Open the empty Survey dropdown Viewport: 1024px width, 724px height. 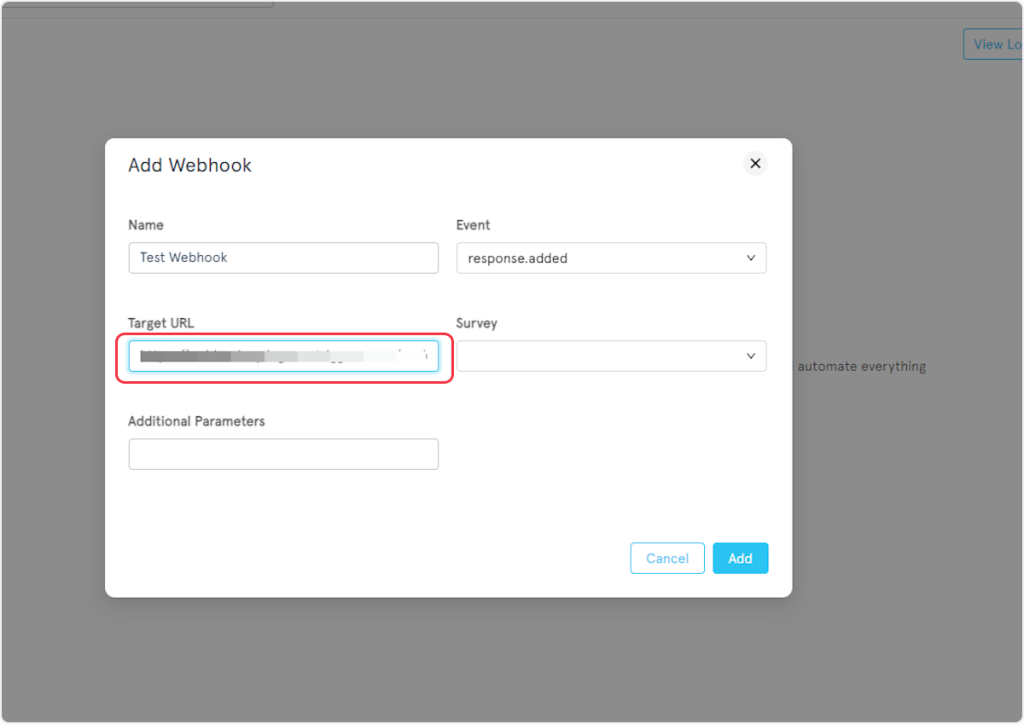pyautogui.click(x=610, y=356)
